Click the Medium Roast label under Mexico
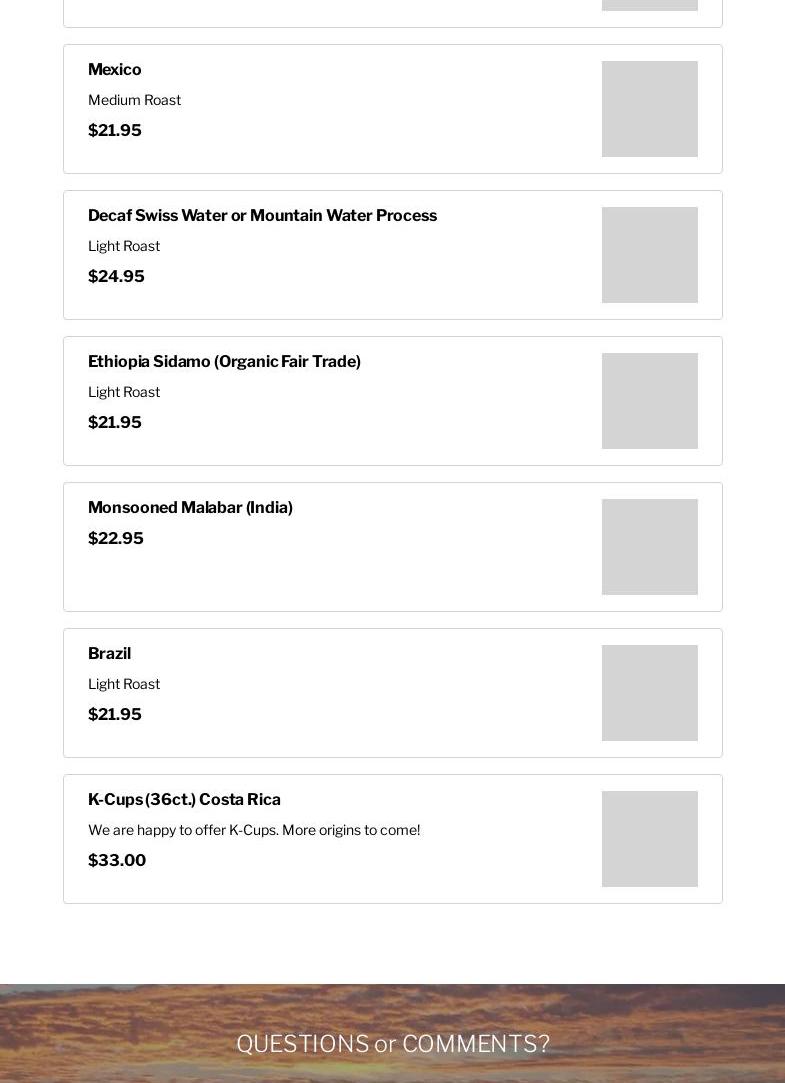 pyautogui.click(x=134, y=100)
